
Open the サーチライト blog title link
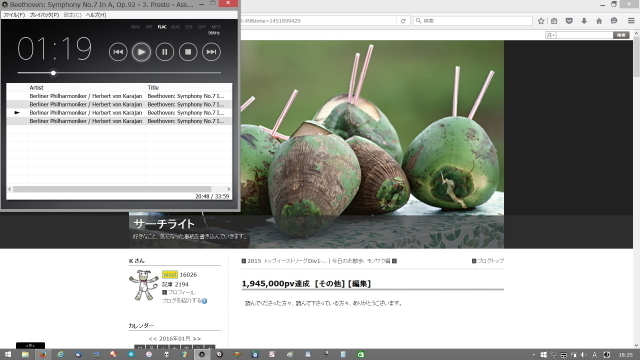tap(164, 224)
